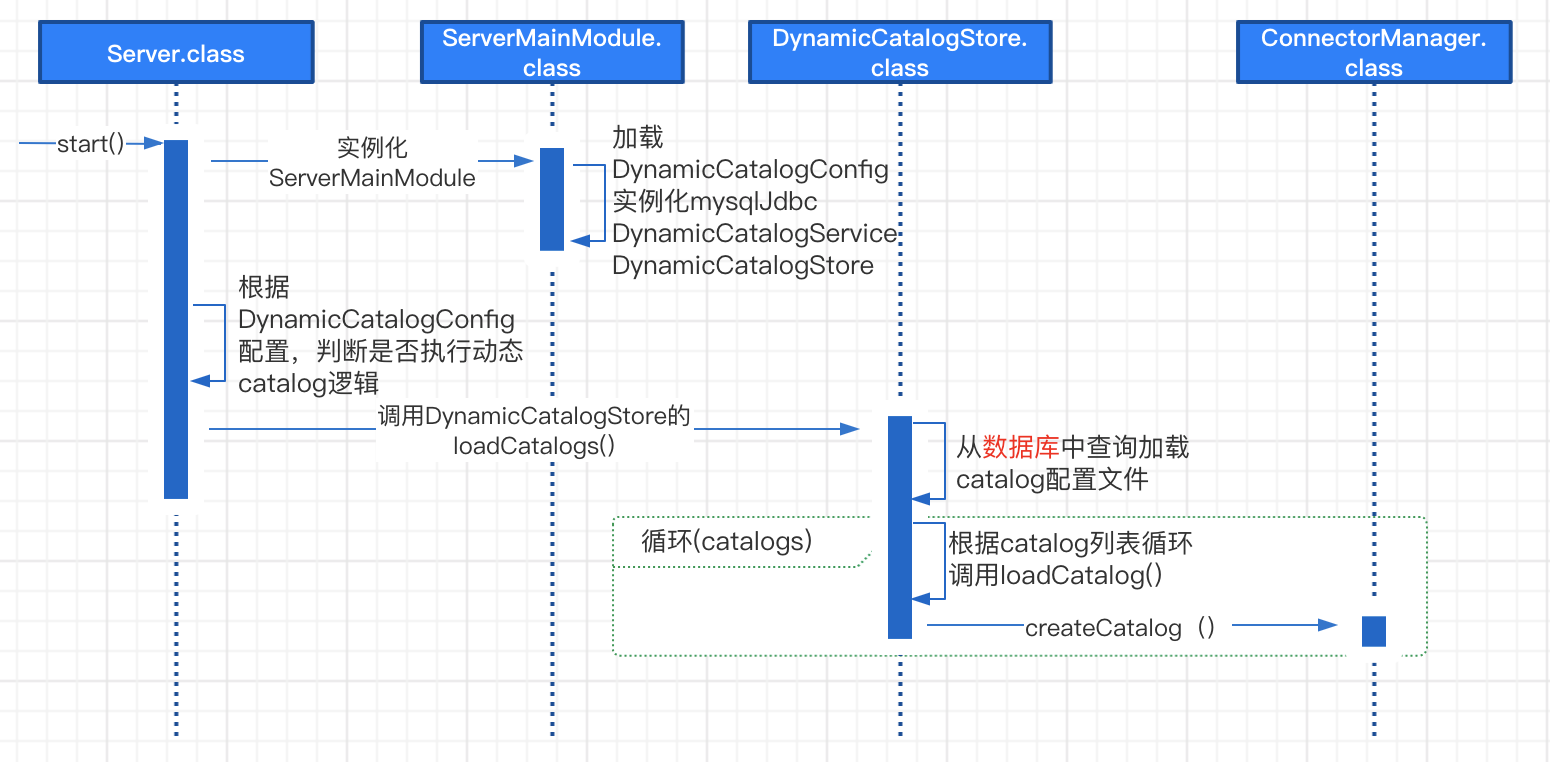Click arrowhead pointing into ServerMainModule activation bar
The image size is (1550, 762).
(x=524, y=161)
